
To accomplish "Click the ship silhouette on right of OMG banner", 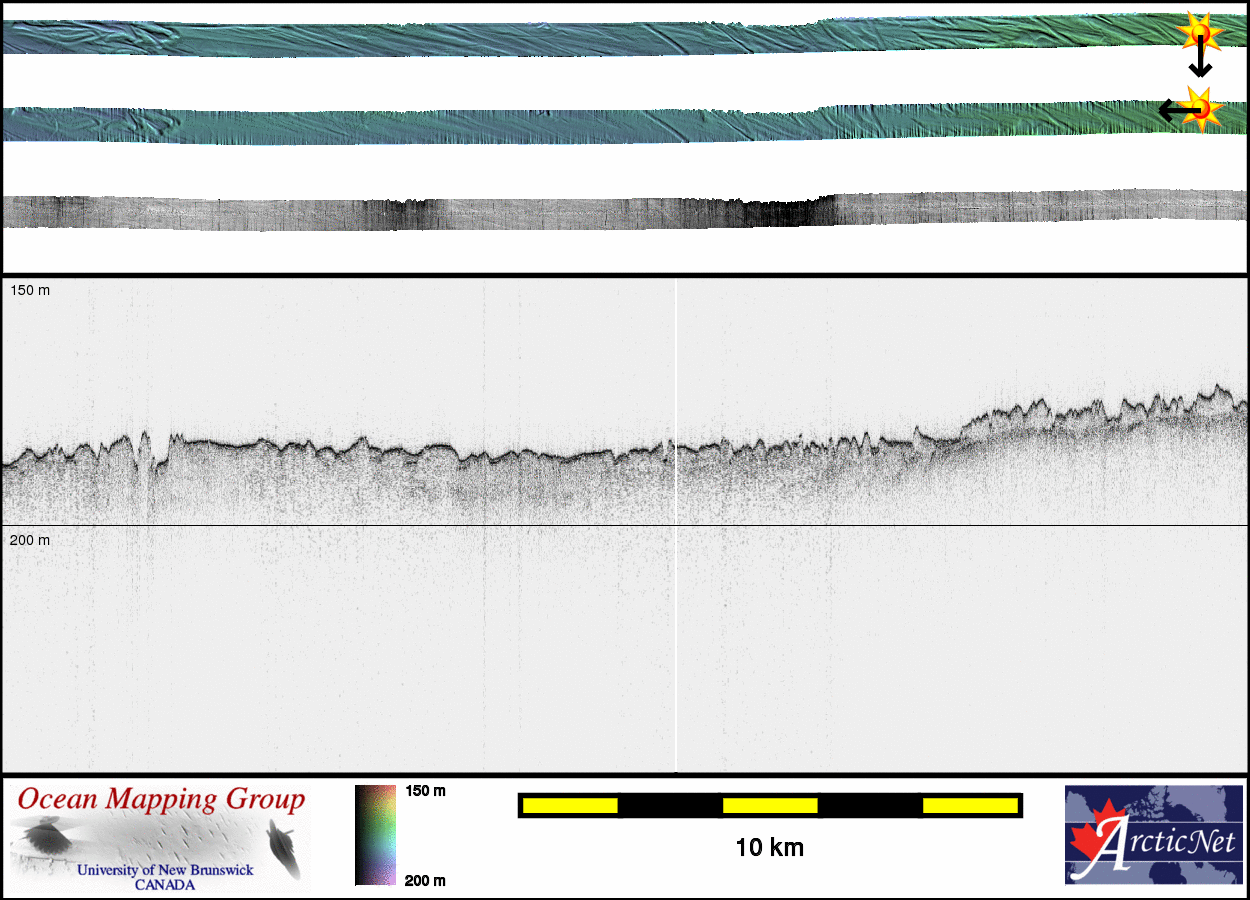I will point(283,846).
